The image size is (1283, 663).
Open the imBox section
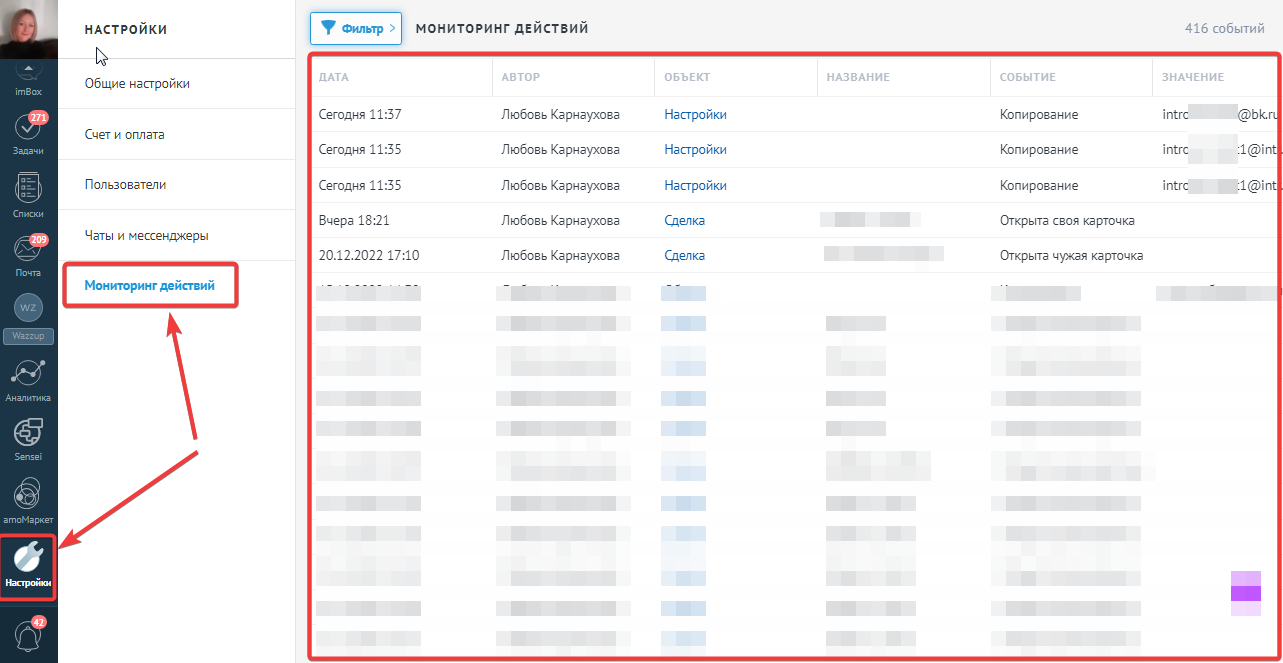pos(28,79)
